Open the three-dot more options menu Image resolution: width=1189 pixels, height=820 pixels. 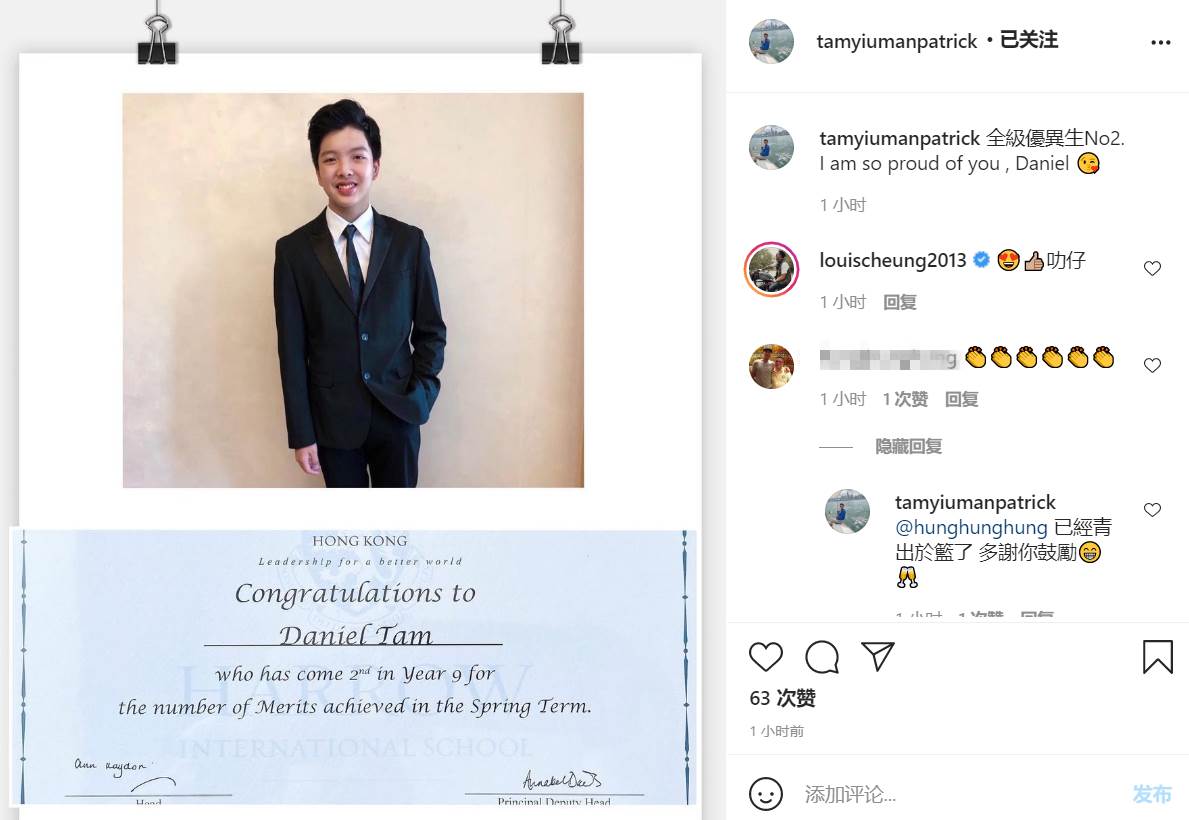pos(1161,42)
